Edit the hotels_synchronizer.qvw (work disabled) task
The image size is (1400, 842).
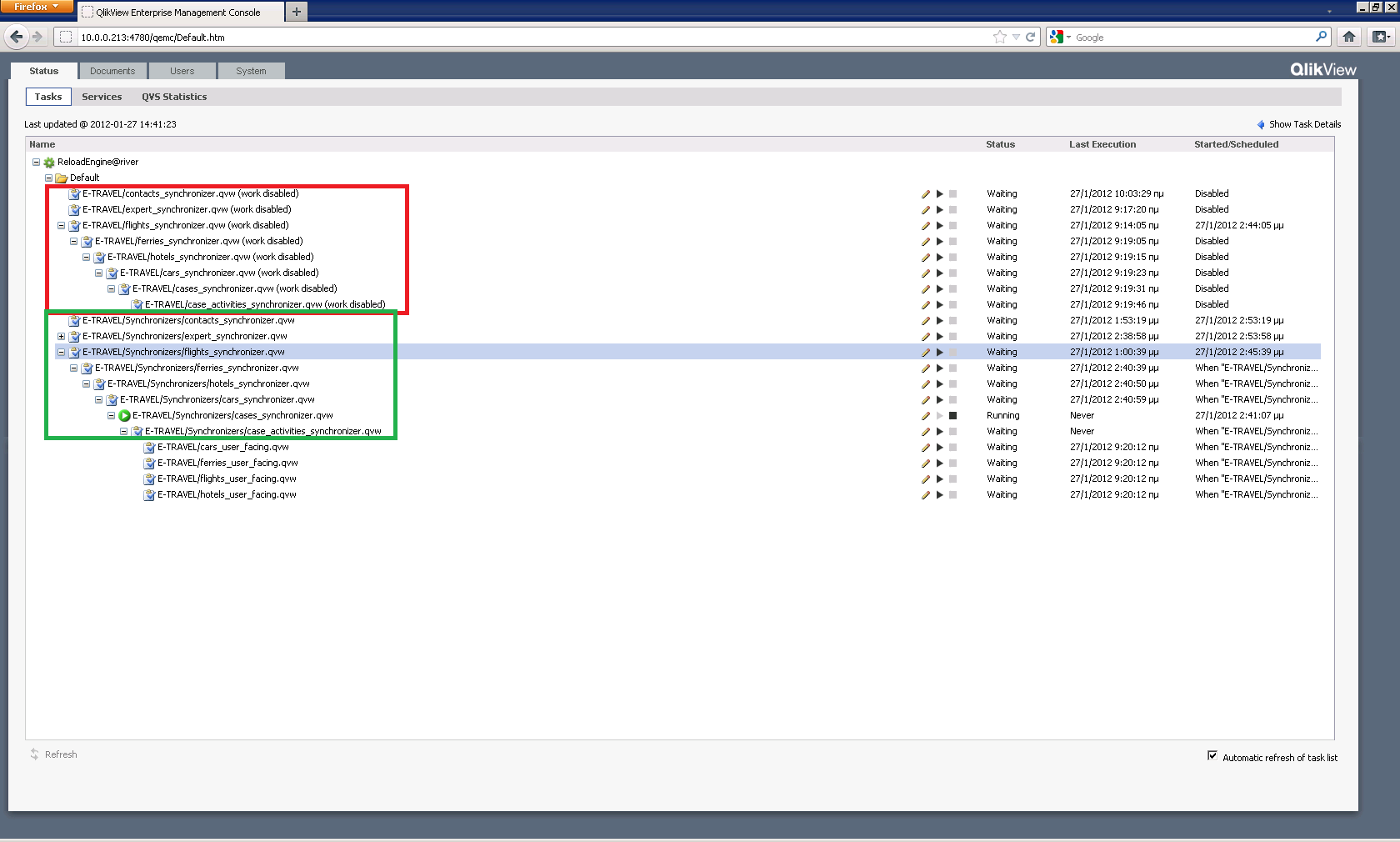click(x=925, y=258)
